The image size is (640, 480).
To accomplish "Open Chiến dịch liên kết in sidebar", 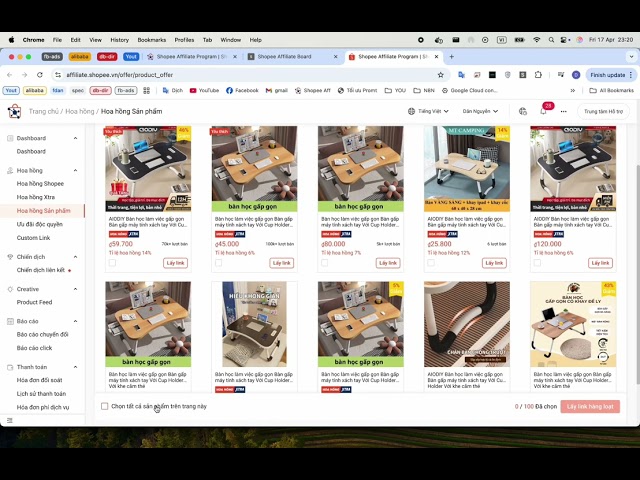I will (41, 270).
